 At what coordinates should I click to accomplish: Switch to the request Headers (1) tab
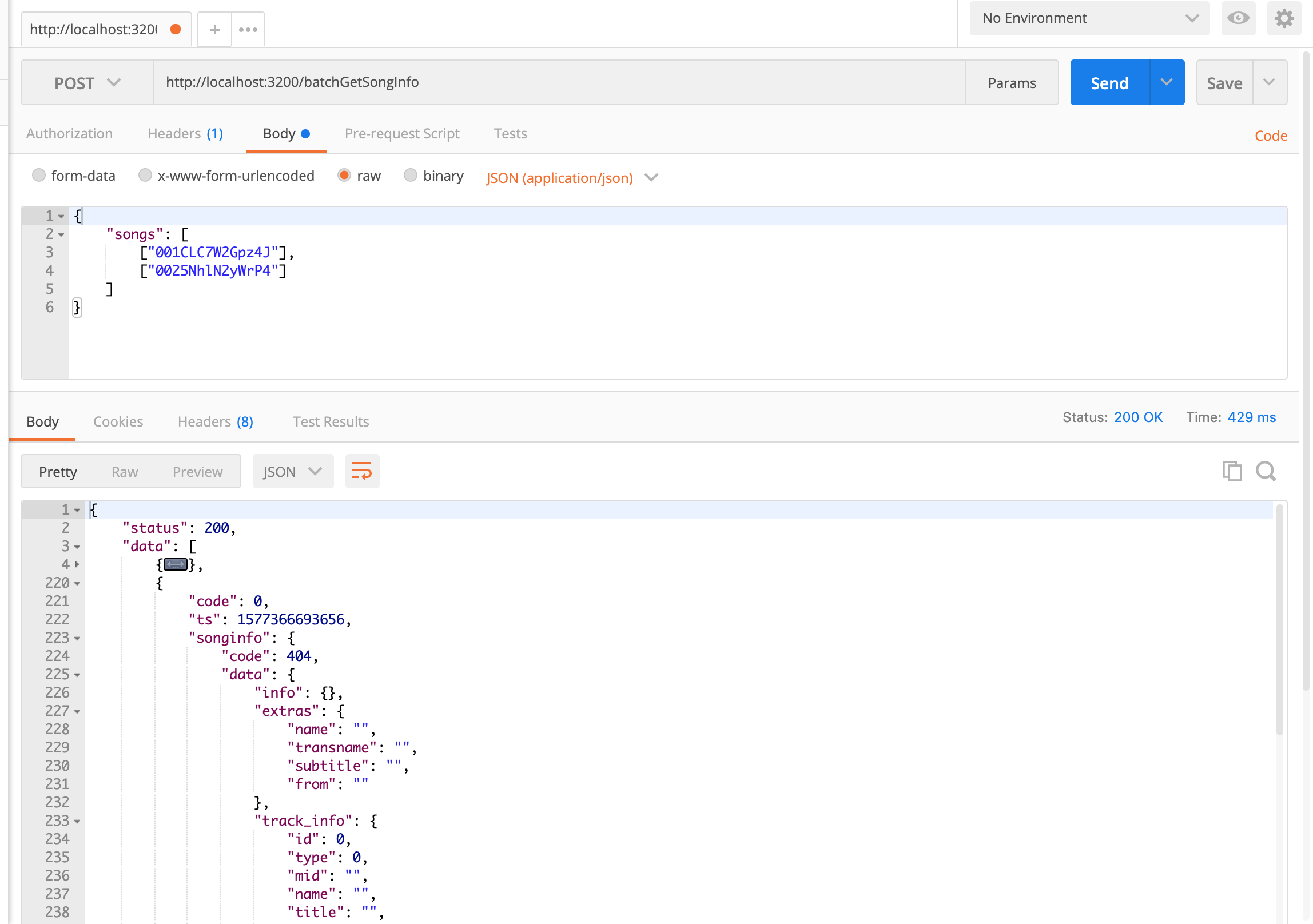(x=185, y=134)
